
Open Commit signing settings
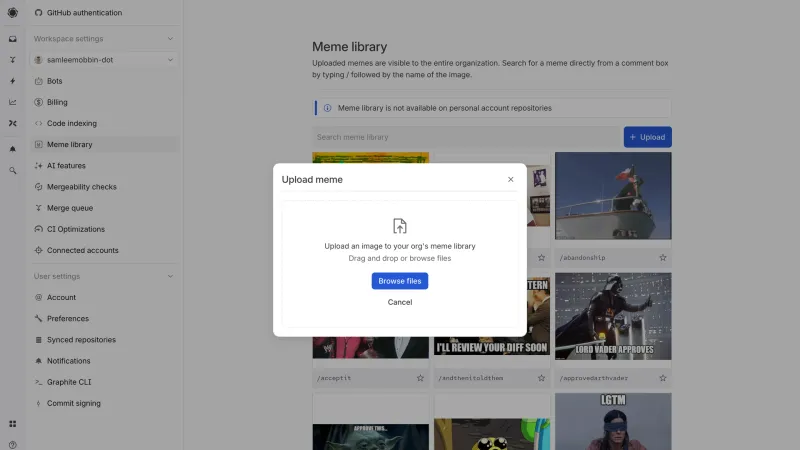point(104,403)
